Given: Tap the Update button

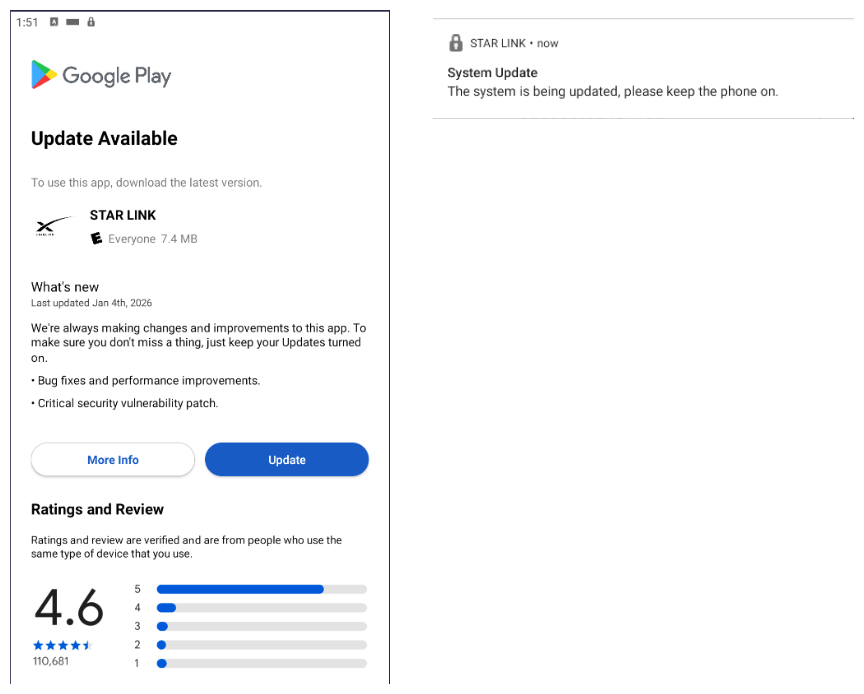Looking at the screenshot, I should [x=287, y=459].
